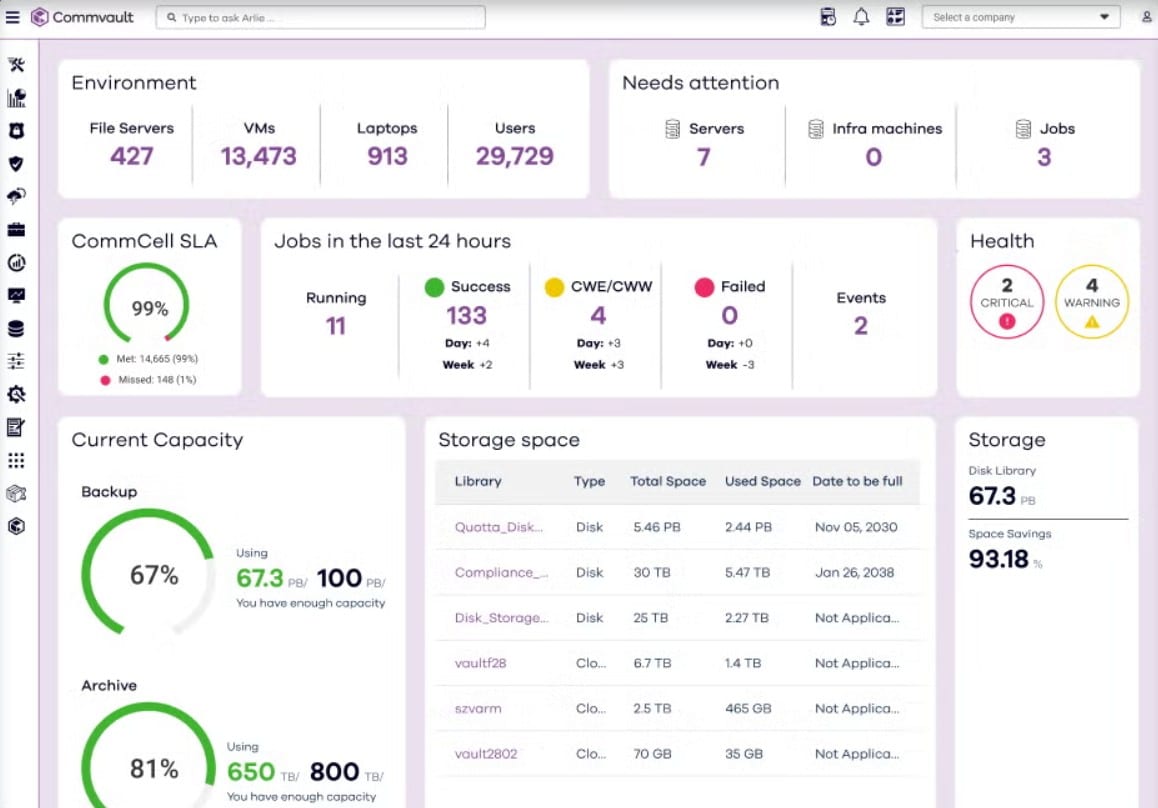Open the Jobs needing attention count 3
The width and height of the screenshot is (1158, 808).
click(x=1044, y=157)
